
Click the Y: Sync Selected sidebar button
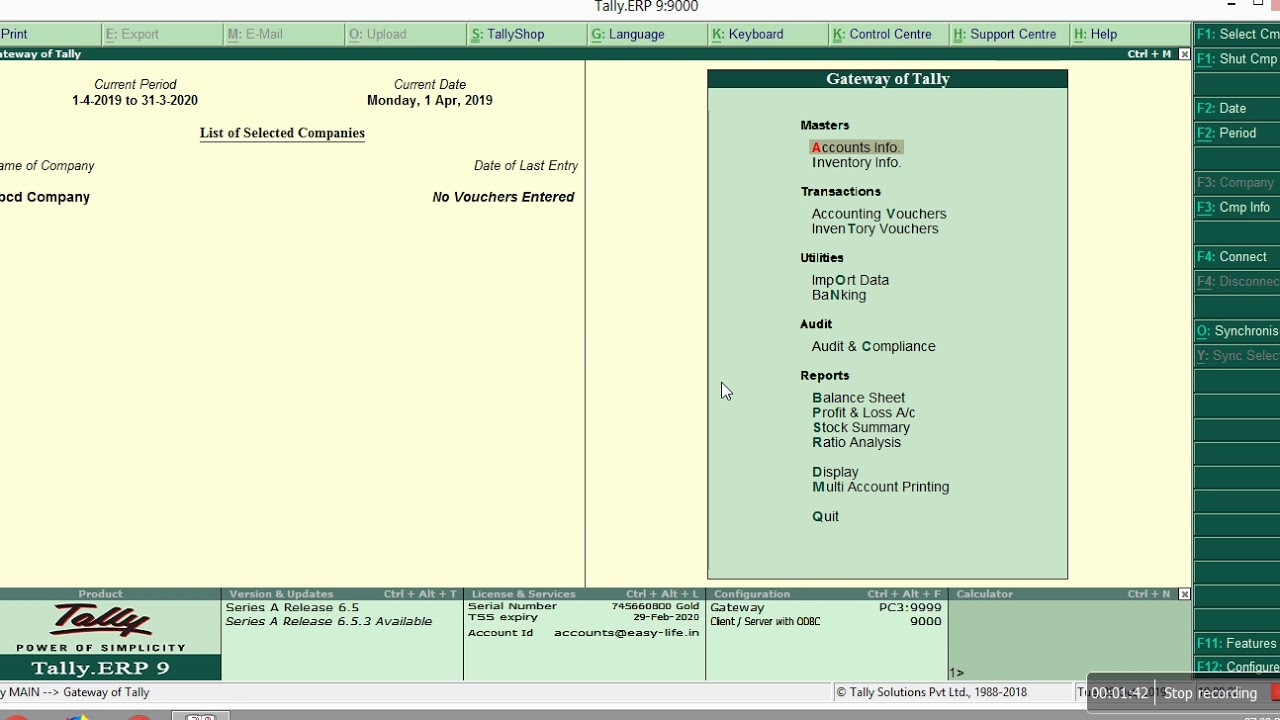pos(1237,356)
